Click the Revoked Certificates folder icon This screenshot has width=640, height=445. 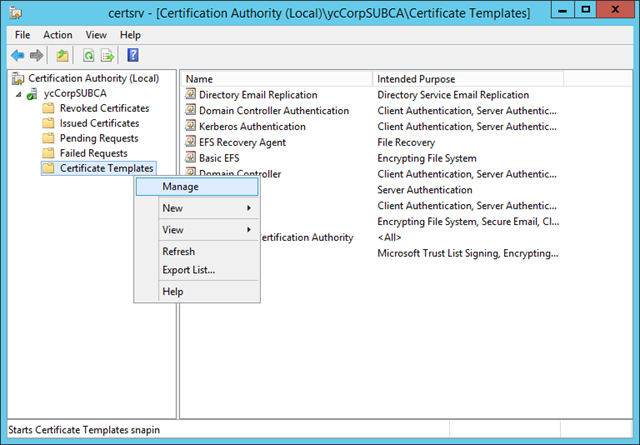pos(48,108)
